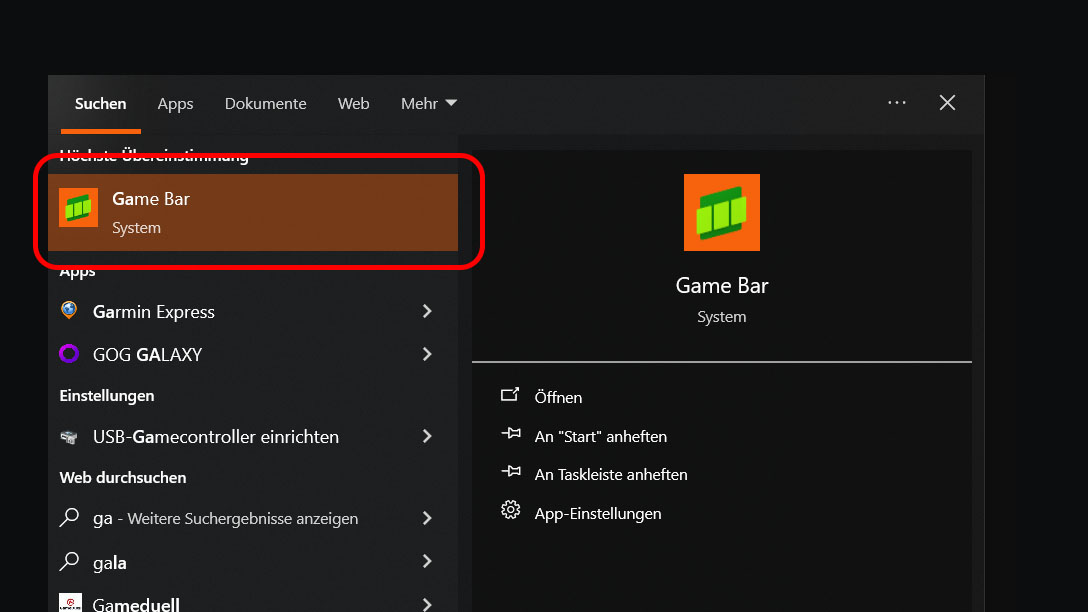Switch to the Dokumente tab
The height and width of the screenshot is (612, 1088).
pos(265,103)
